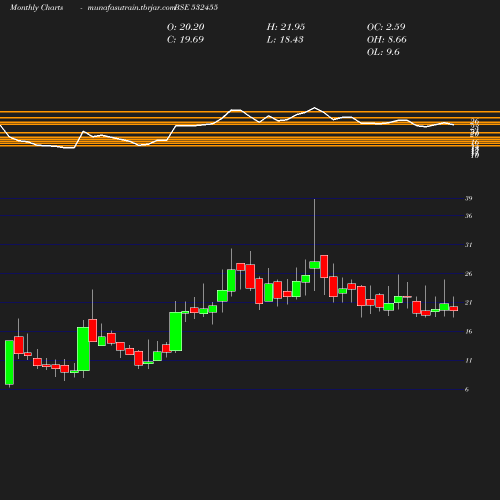Click the green candle whose wick reaches 39
Viewport: 500px width, 500px height.
314,265
